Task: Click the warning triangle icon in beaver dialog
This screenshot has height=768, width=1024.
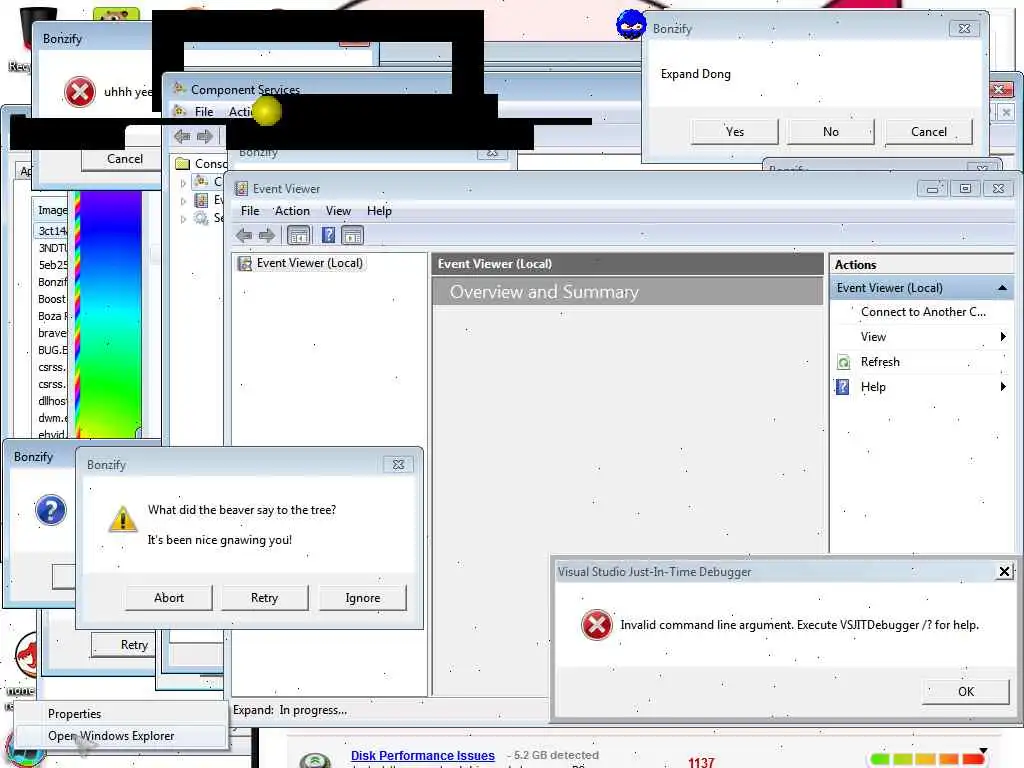Action: (x=122, y=520)
